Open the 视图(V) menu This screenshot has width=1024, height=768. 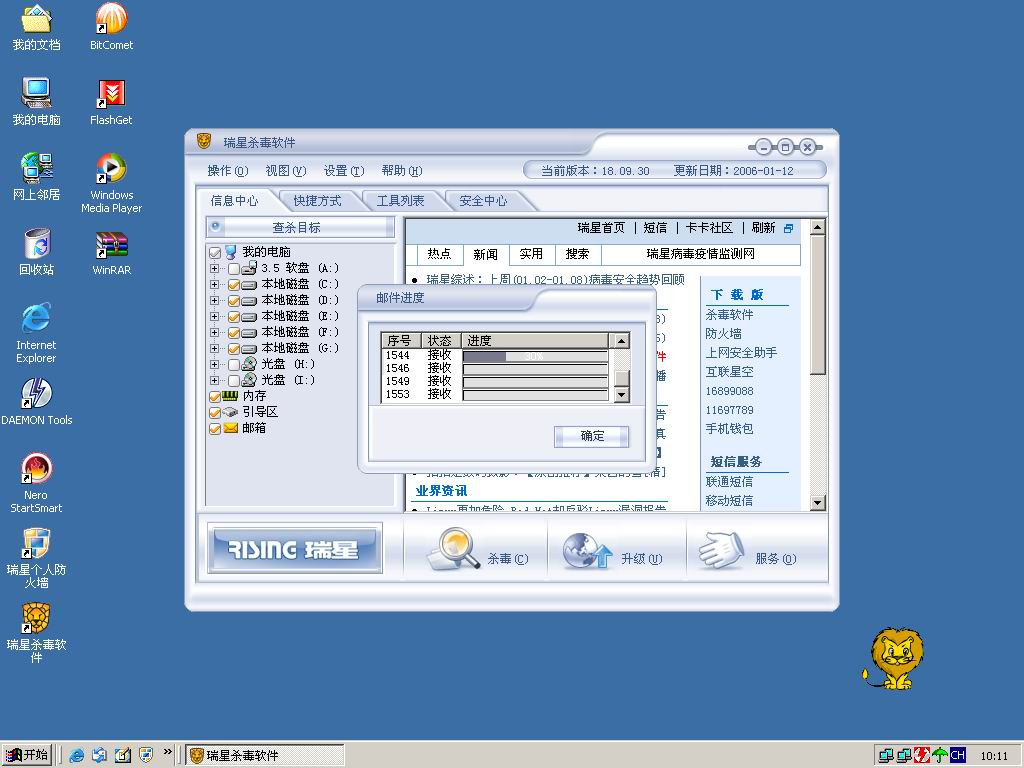285,170
